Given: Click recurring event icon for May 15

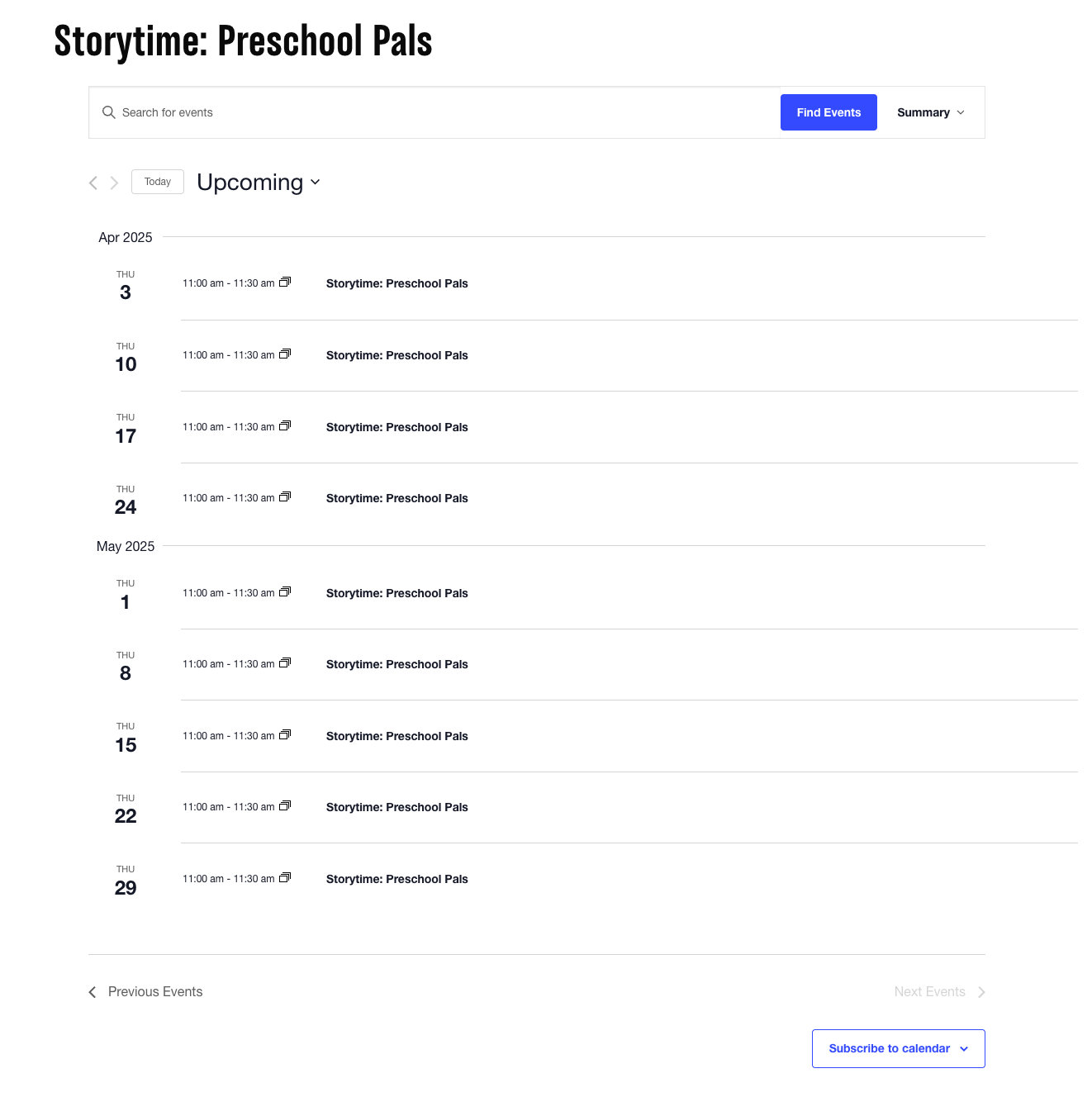Looking at the screenshot, I should coord(285,735).
